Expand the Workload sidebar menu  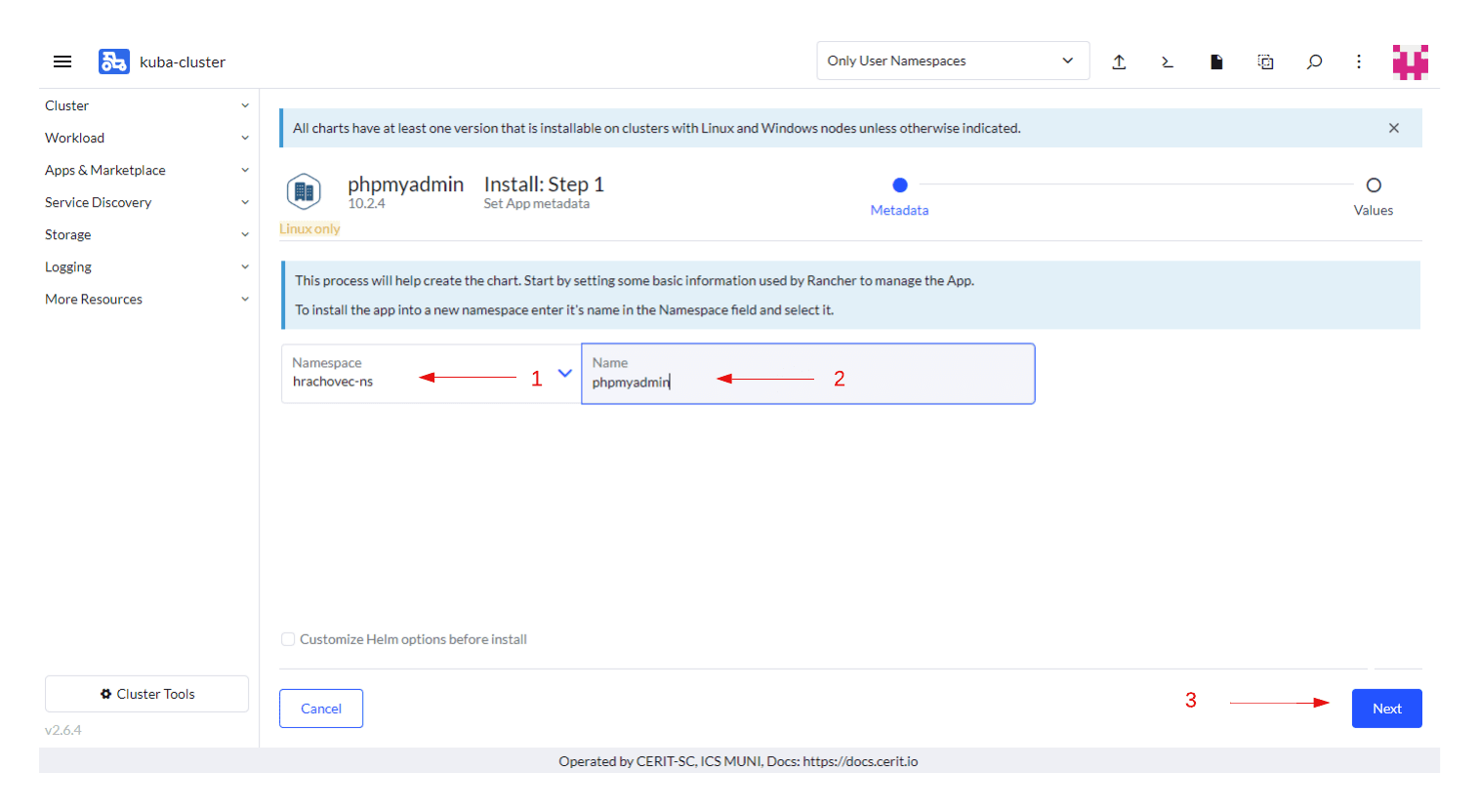[146, 138]
